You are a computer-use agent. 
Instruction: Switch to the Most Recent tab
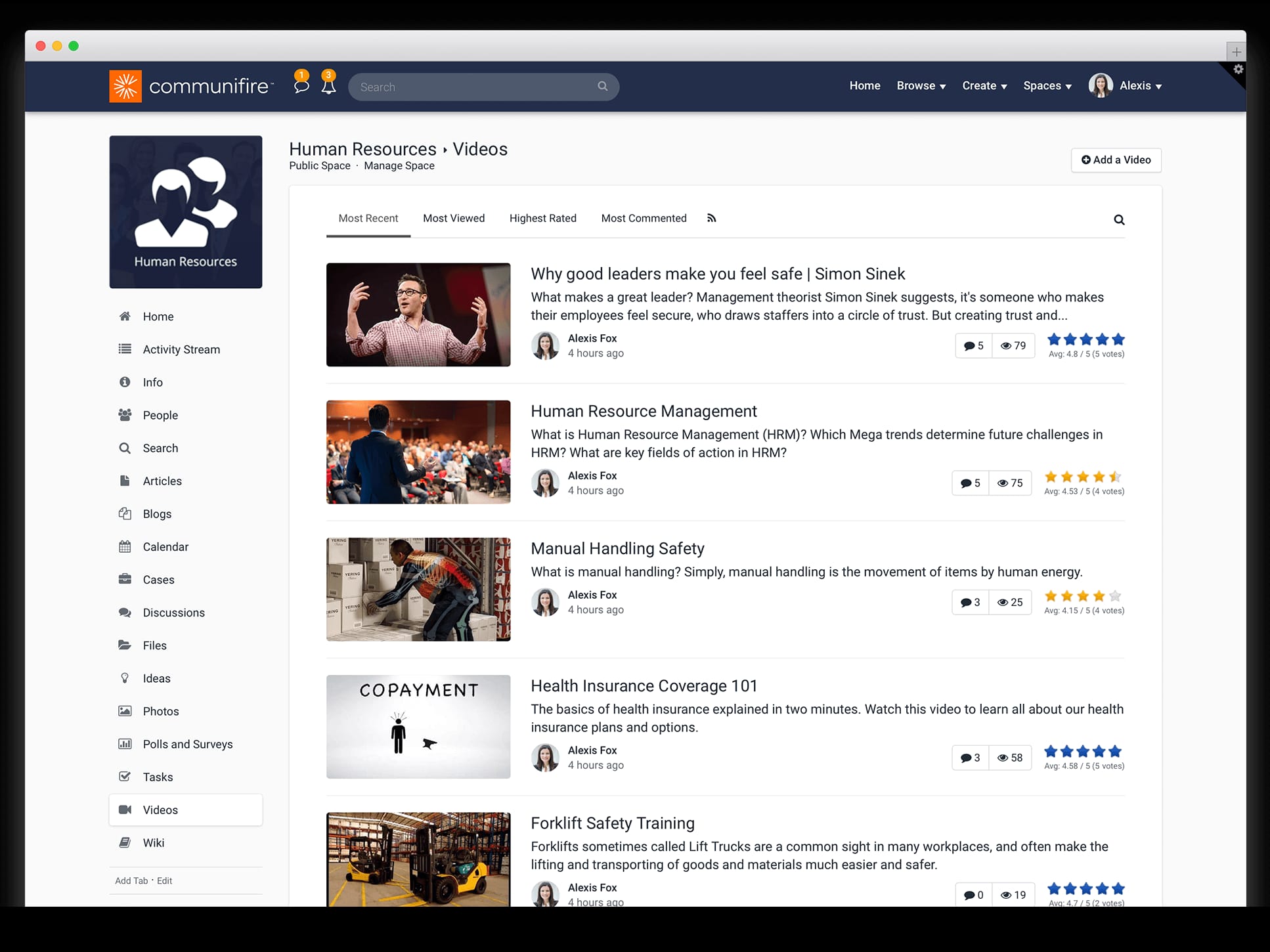click(368, 219)
